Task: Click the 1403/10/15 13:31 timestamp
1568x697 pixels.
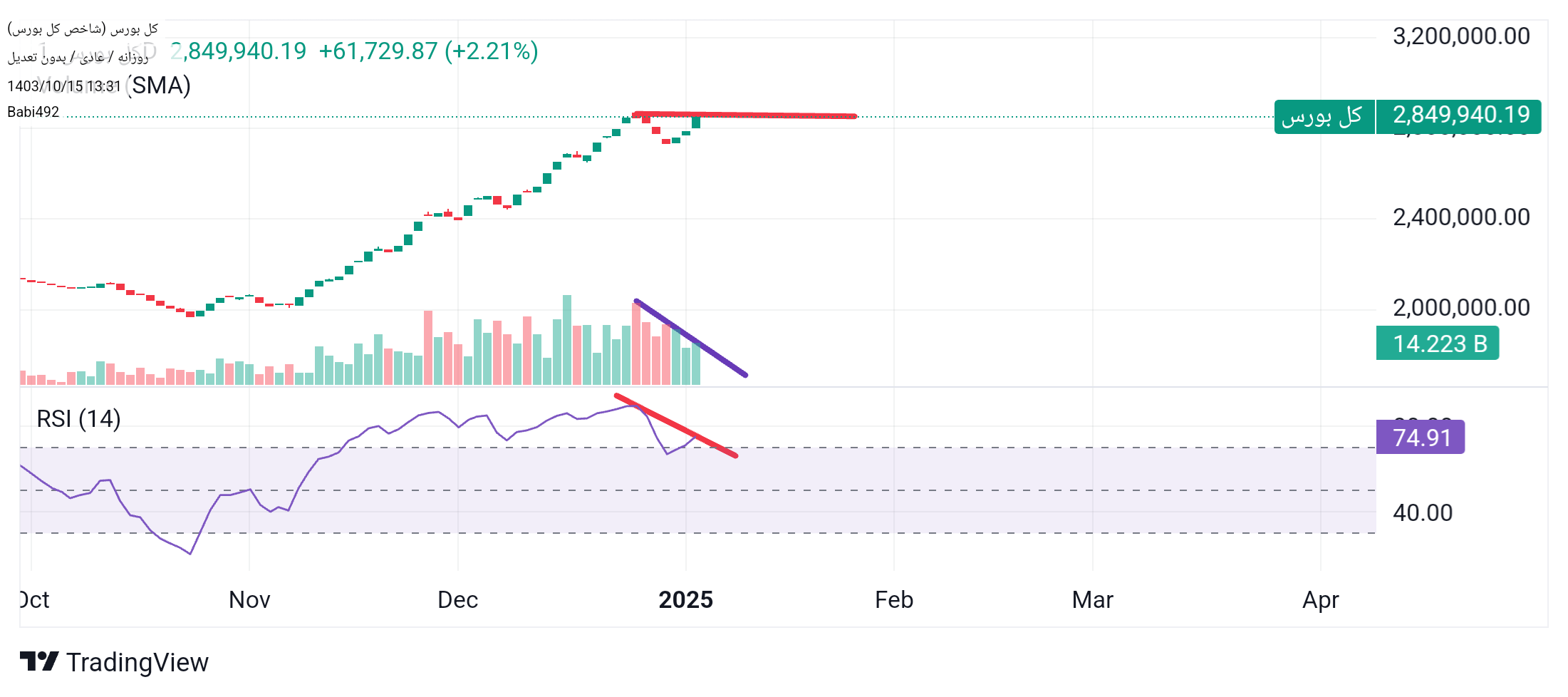Action: tap(64, 86)
